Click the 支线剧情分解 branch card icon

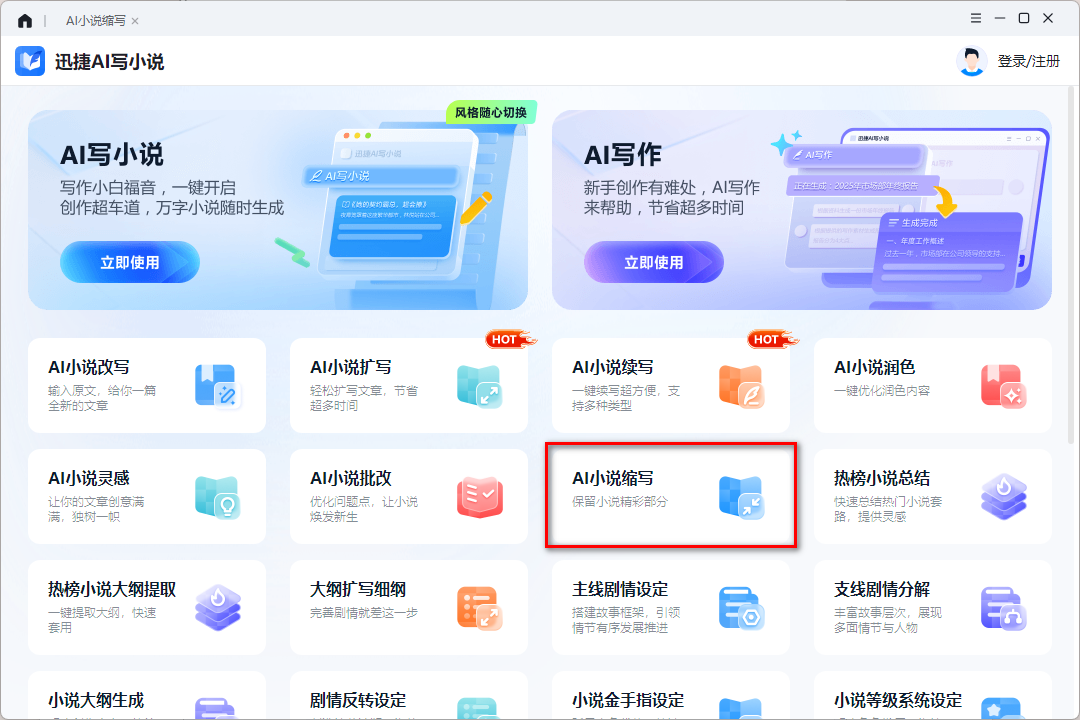(x=1004, y=608)
